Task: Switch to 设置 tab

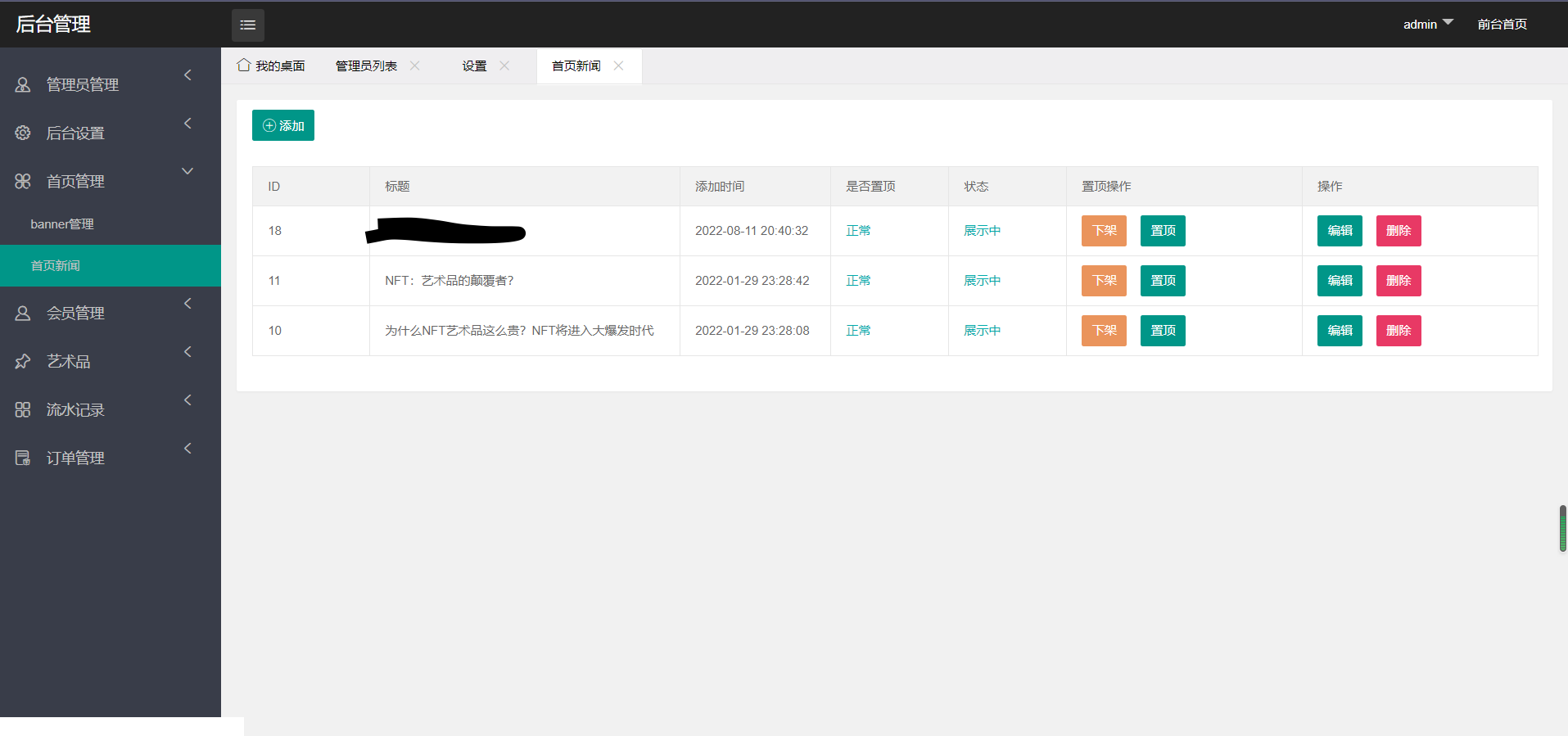Action: (x=474, y=65)
